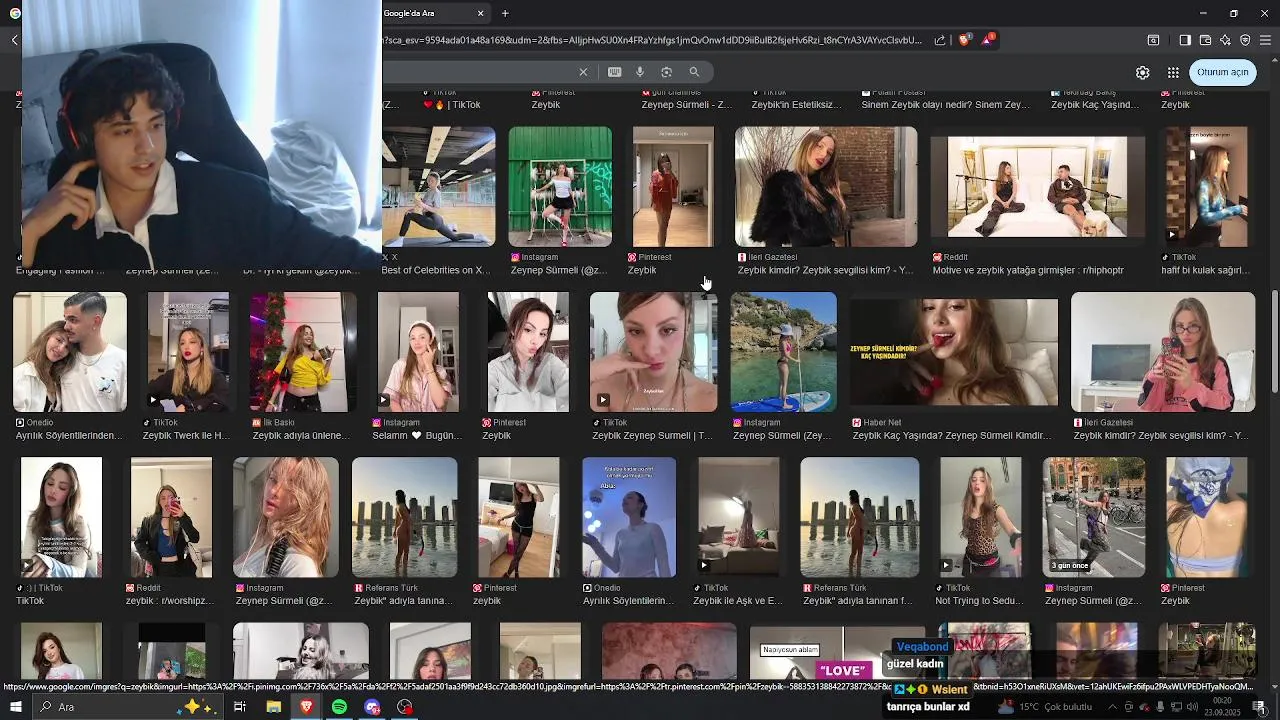Open Google Lens image search

tap(666, 72)
